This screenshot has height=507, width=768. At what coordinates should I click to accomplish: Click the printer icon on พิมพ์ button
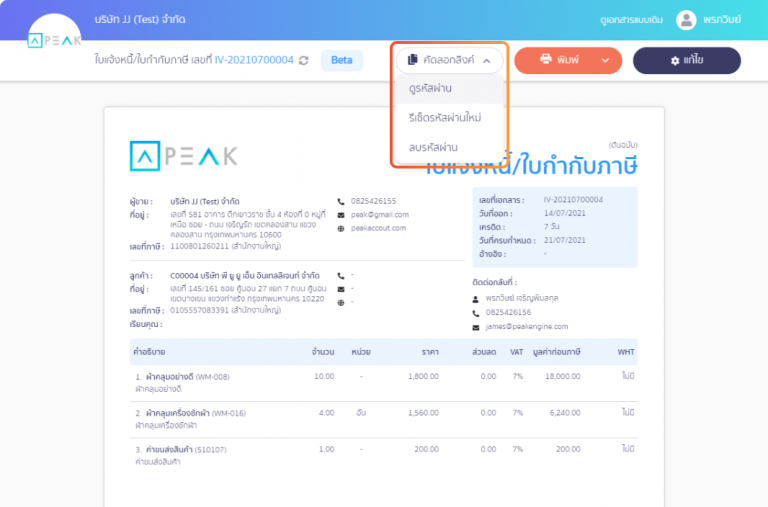[546, 59]
